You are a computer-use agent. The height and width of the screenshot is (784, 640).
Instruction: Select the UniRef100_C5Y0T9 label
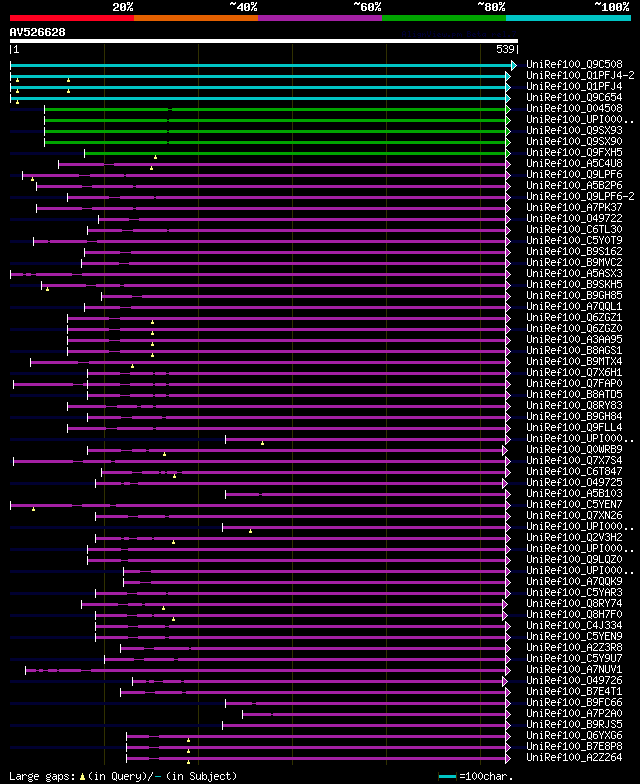tap(574, 240)
